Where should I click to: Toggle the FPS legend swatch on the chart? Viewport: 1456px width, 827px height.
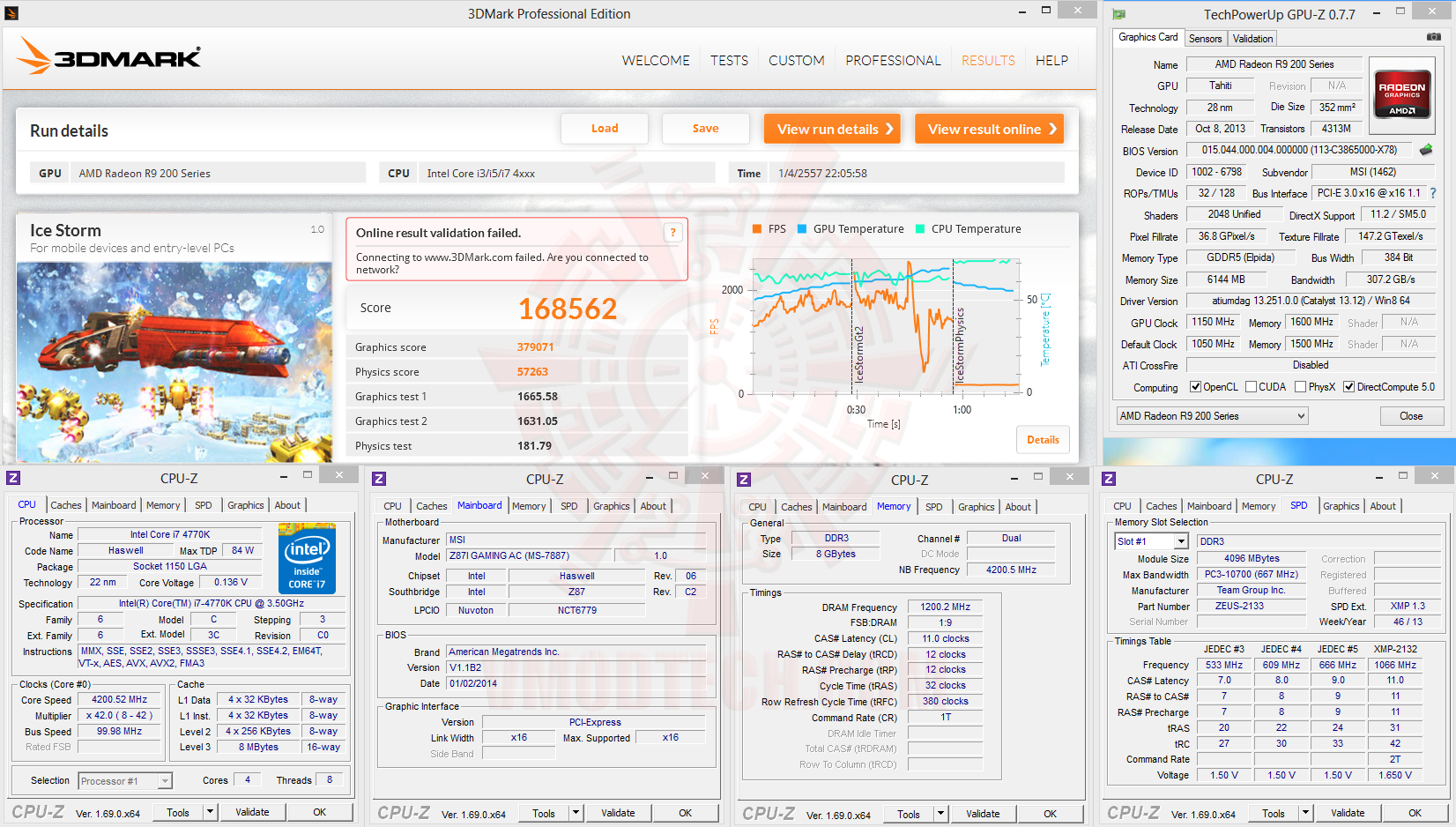(x=756, y=229)
